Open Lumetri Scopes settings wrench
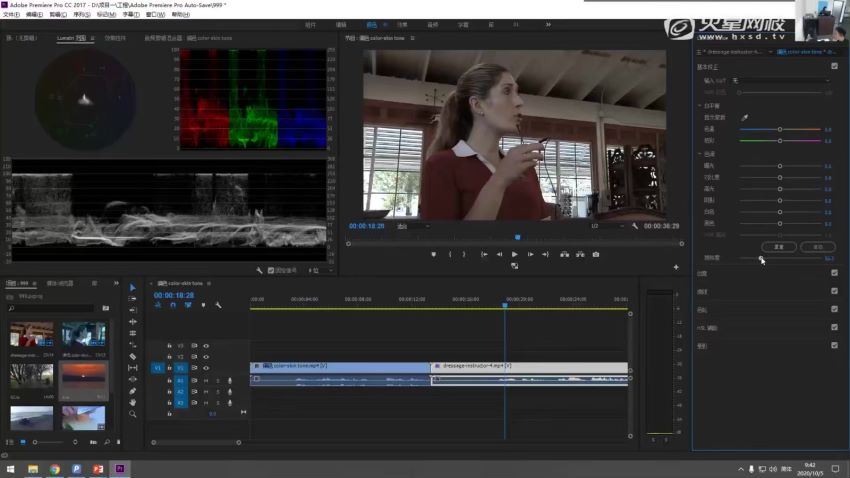This screenshot has height=478, width=850. (x=259, y=270)
